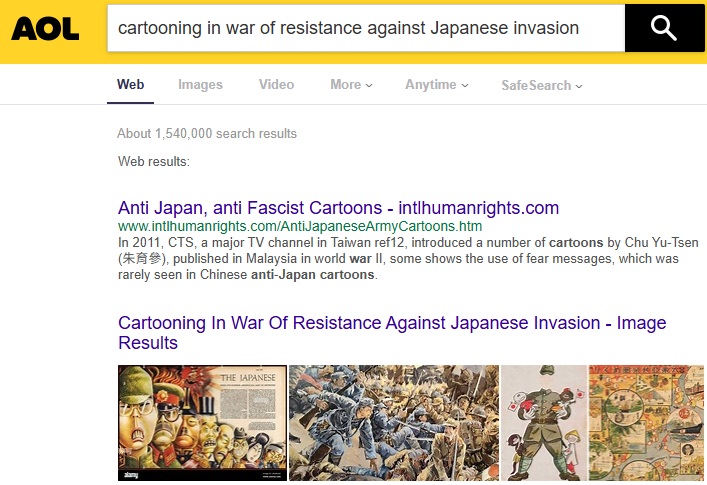Click the chevron beside SafeSearch
Viewport: 707px width, 485px height.
[579, 86]
